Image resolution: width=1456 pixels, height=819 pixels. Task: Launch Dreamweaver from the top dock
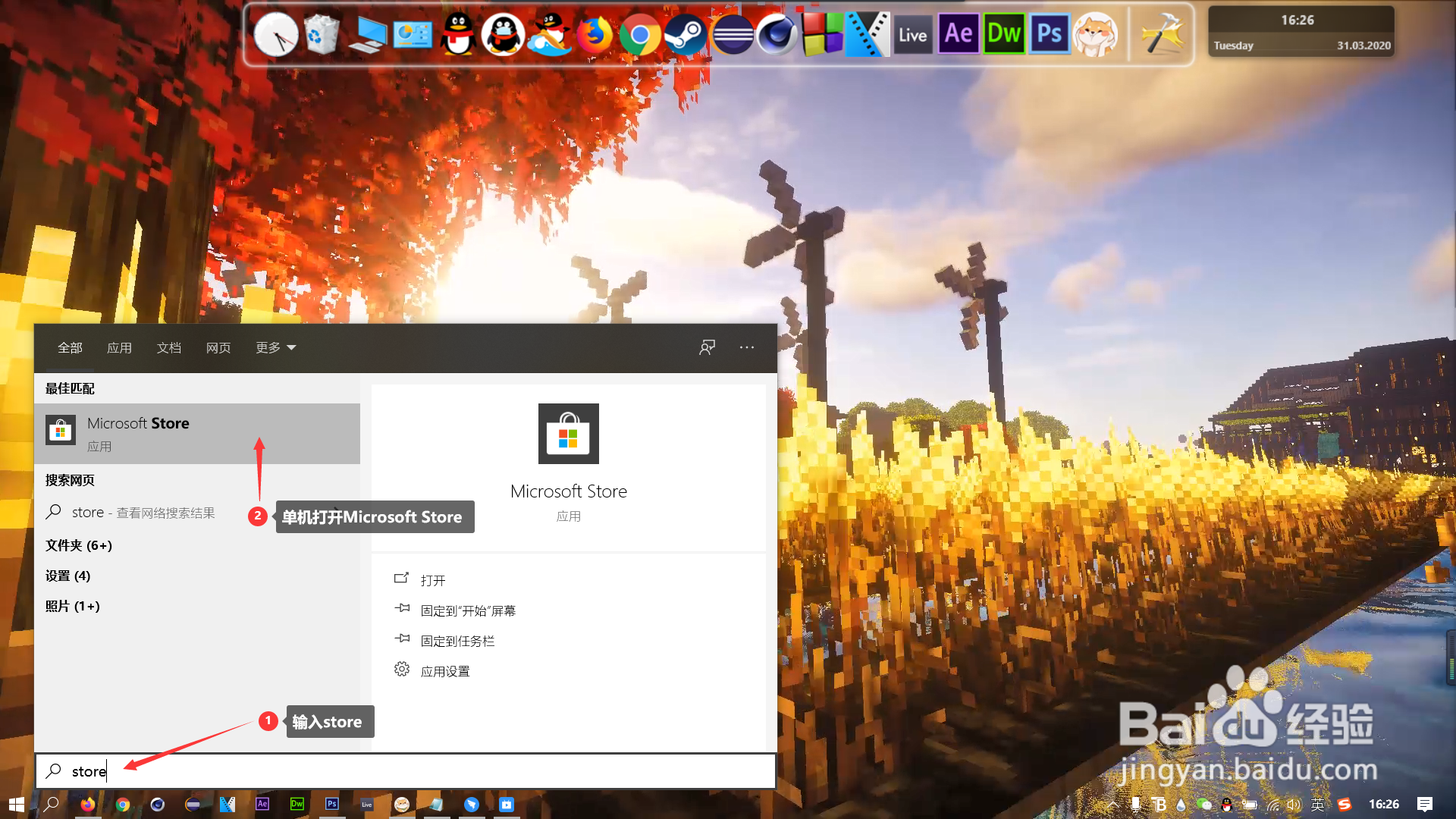(1004, 35)
